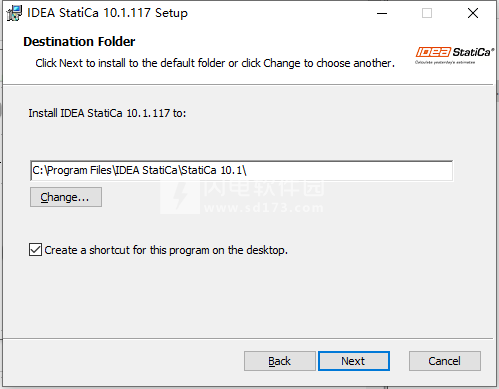
Task: Click the 'IDEA StatiCa 10.1.117 Setup' title text
Action: (107, 13)
